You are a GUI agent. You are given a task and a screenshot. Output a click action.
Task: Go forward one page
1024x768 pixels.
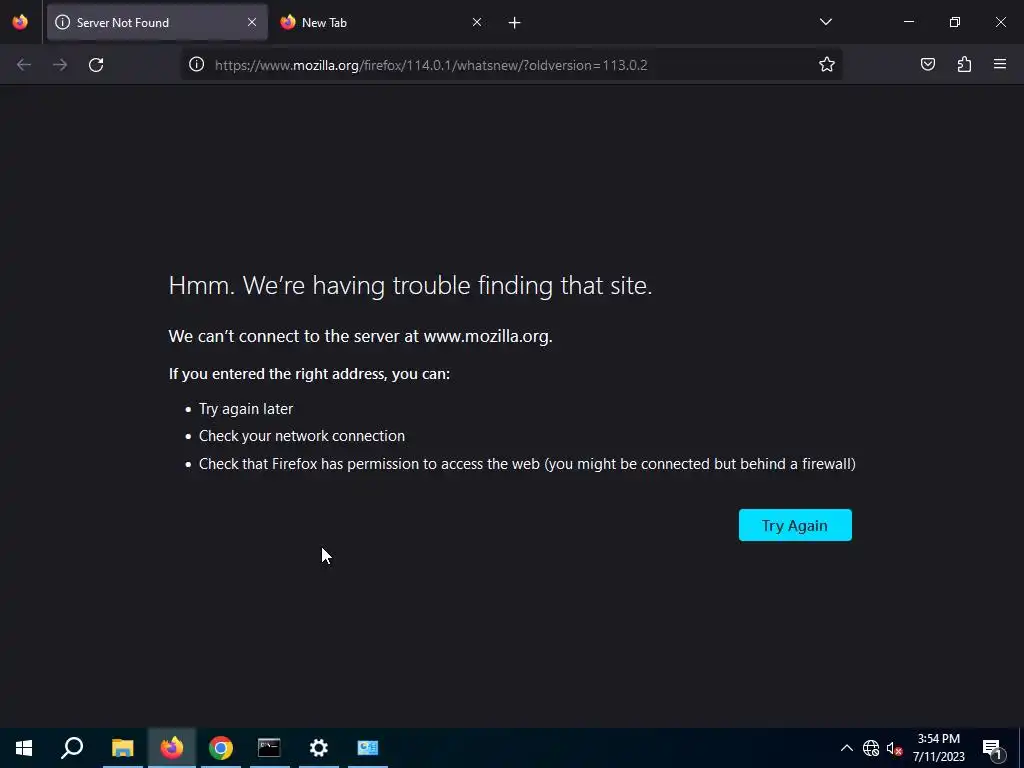(60, 65)
